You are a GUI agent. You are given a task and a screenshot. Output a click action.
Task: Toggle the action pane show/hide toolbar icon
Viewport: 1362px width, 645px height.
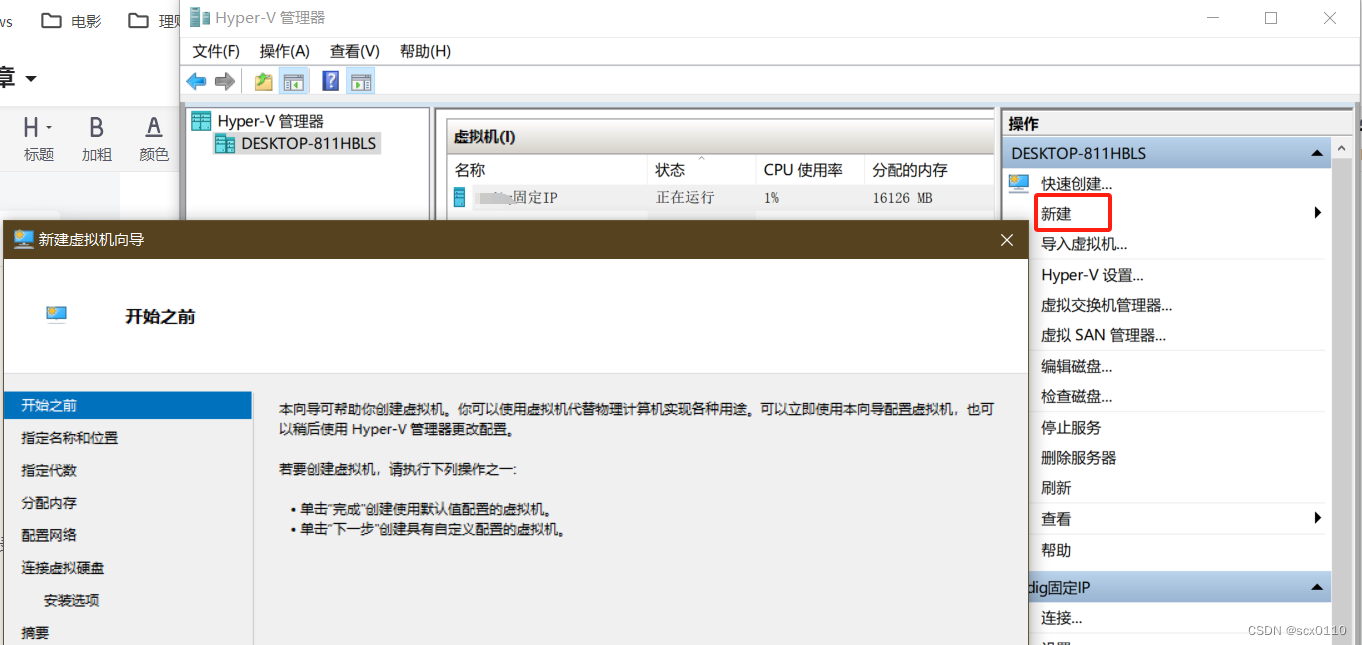coord(361,81)
